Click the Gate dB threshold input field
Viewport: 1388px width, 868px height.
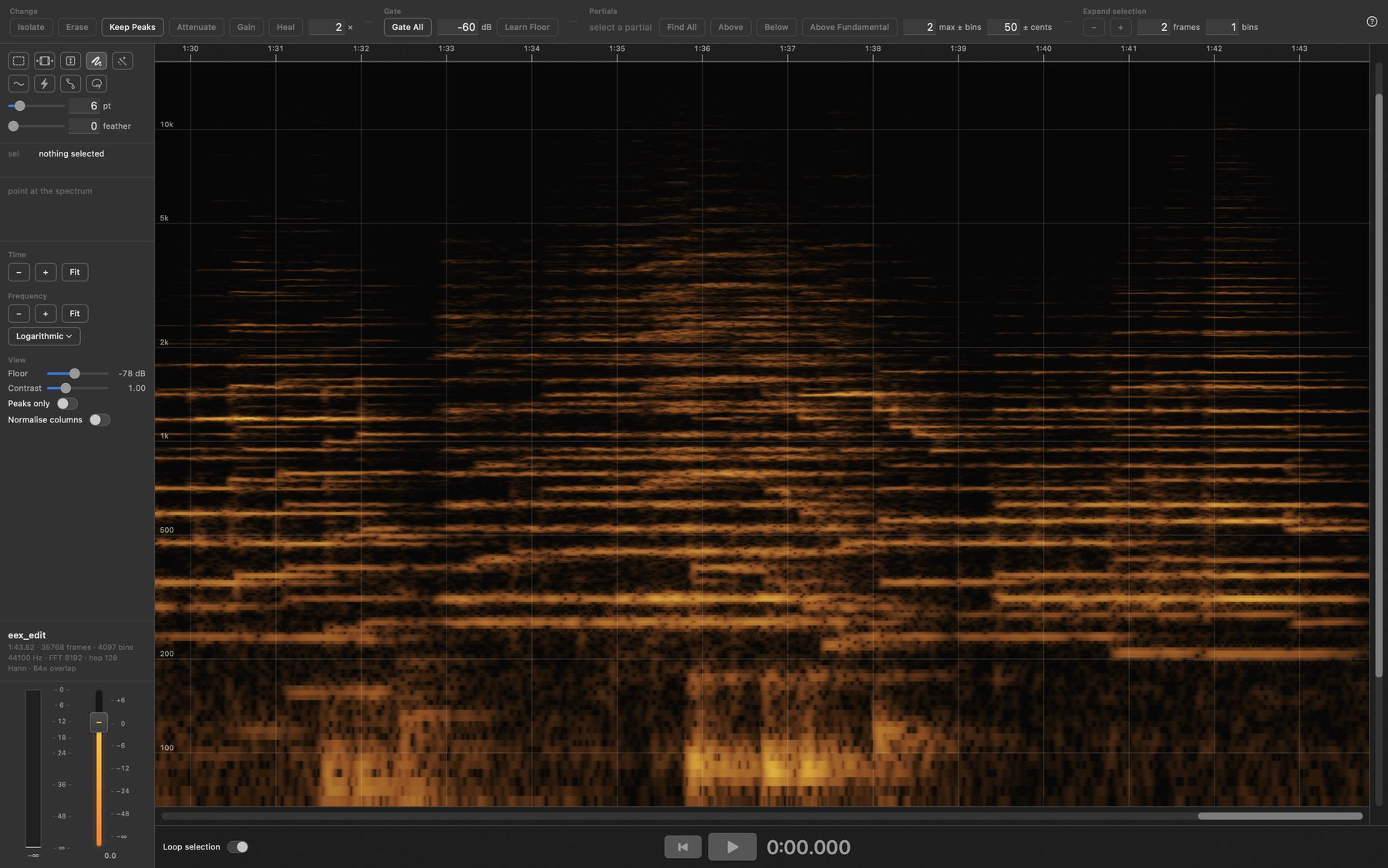[x=457, y=27]
